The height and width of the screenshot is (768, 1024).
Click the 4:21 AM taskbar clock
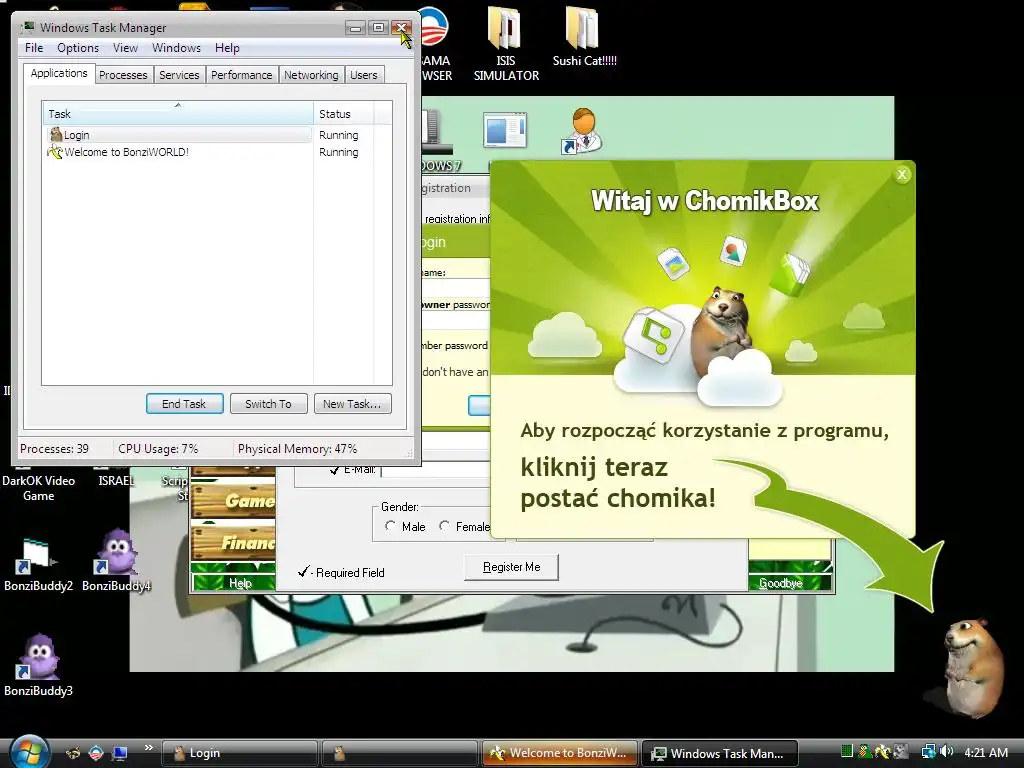(986, 752)
